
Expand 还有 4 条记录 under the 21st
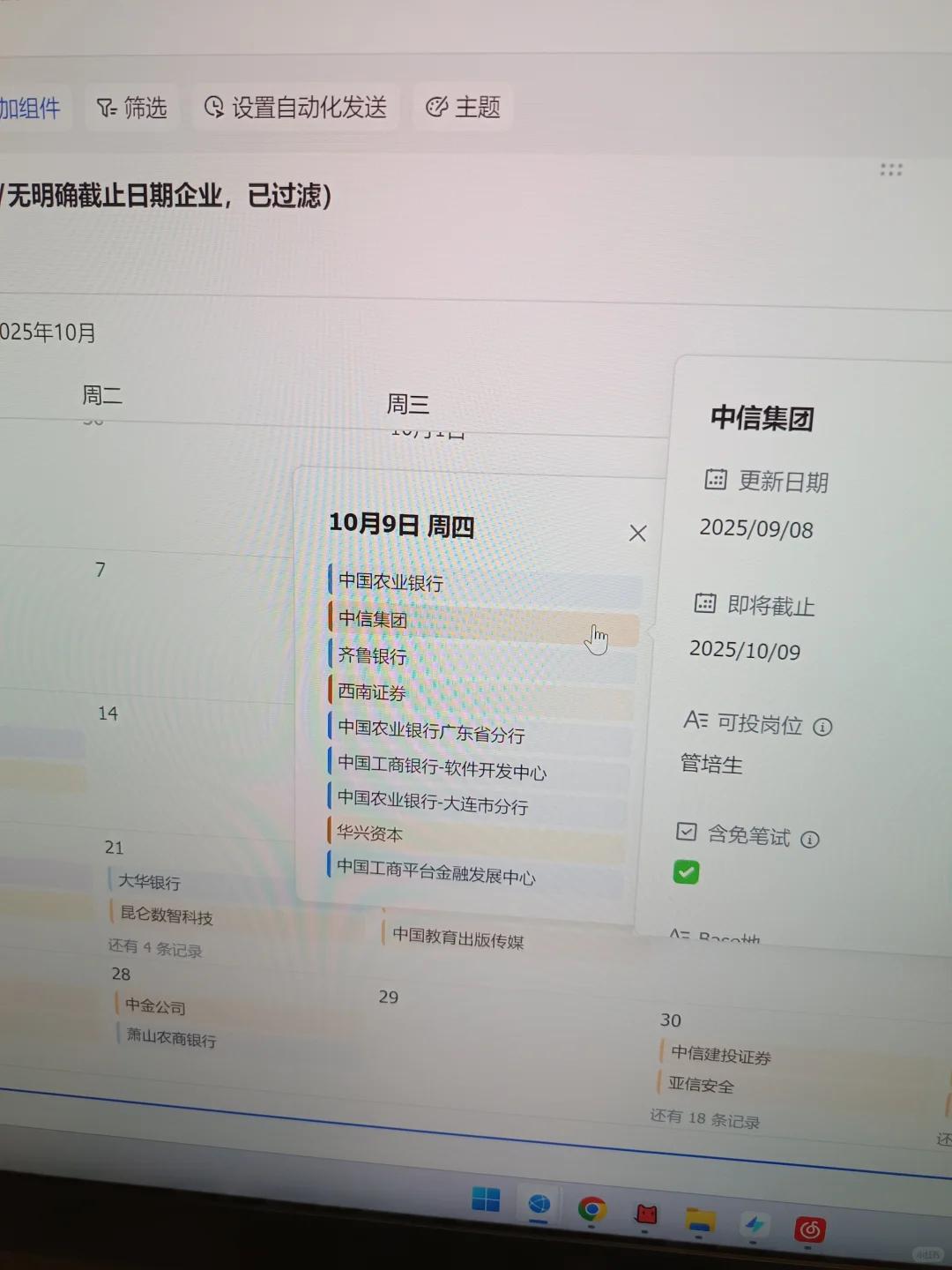point(155,948)
